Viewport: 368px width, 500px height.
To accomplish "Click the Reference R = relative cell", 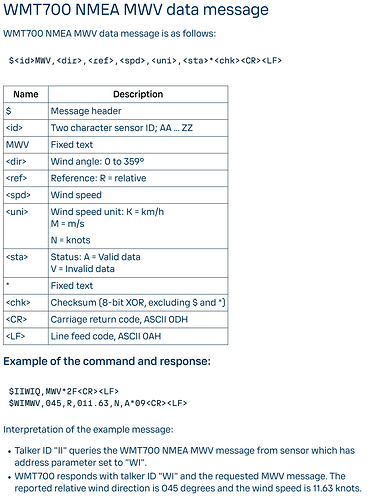I will [138, 178].
